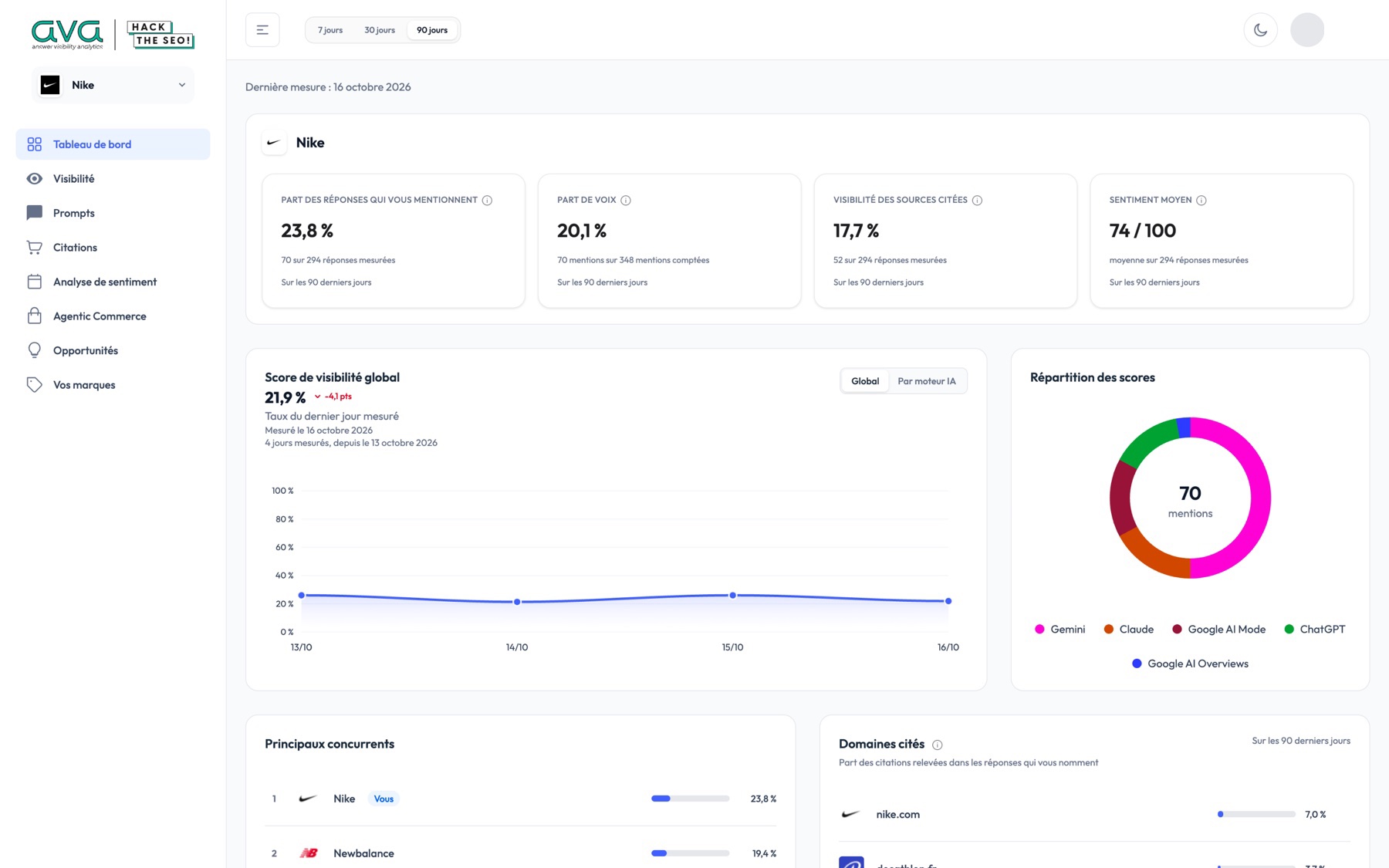Viewport: 1389px width, 868px height.
Task: Navigate to Citations
Action: (x=113, y=248)
